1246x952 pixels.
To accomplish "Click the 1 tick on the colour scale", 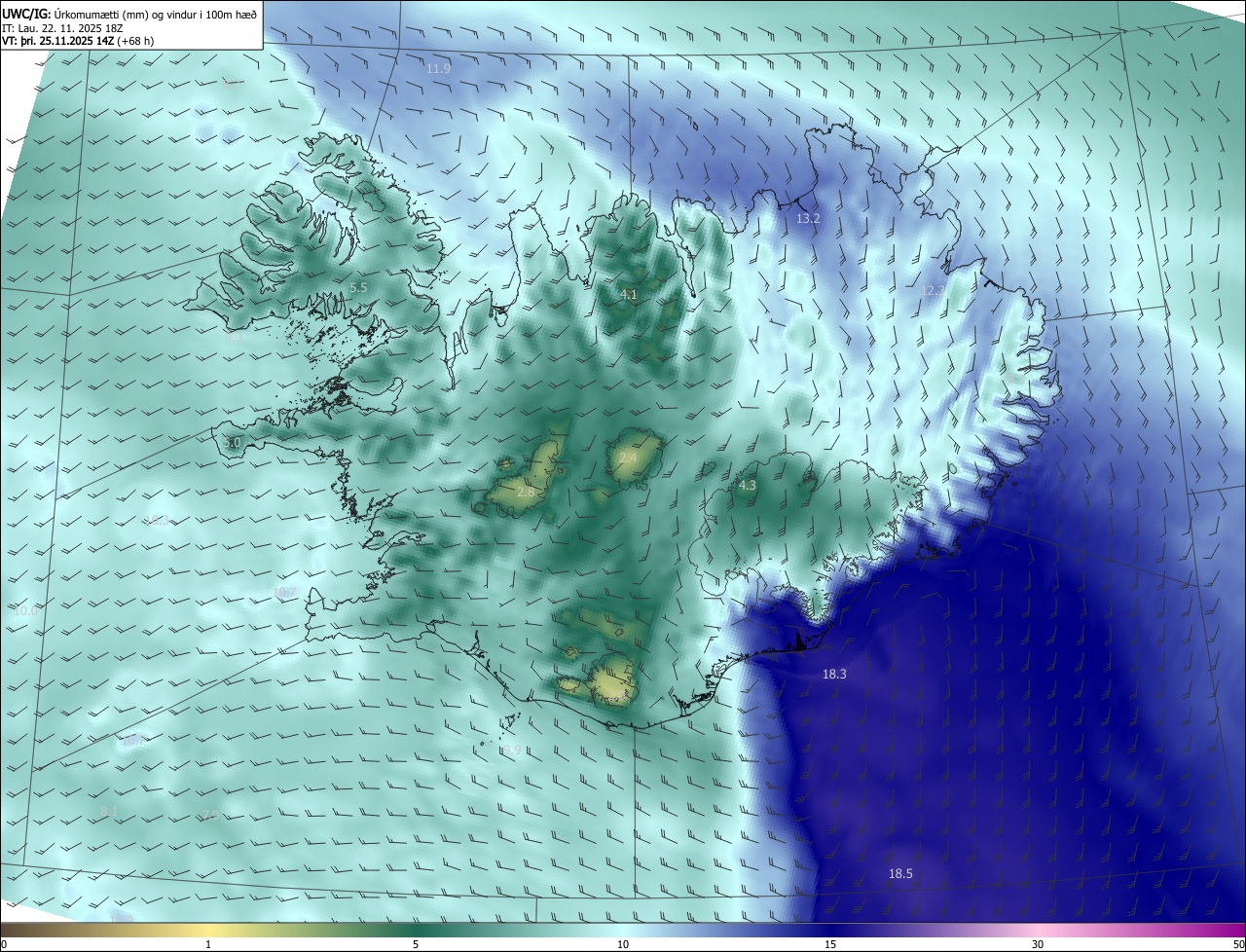I will 208,944.
